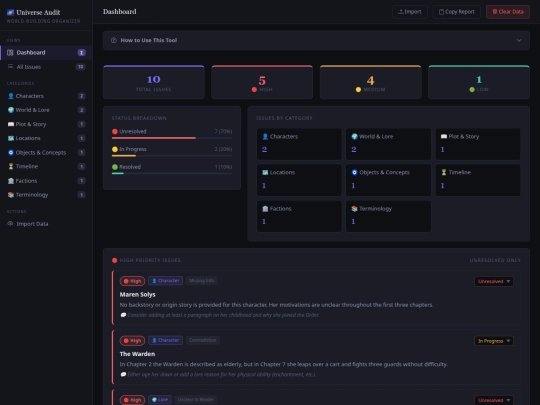Click the book icon beside Plot & Story in sidebar
Image resolution: width=540 pixels, height=405 pixels.
point(11,124)
